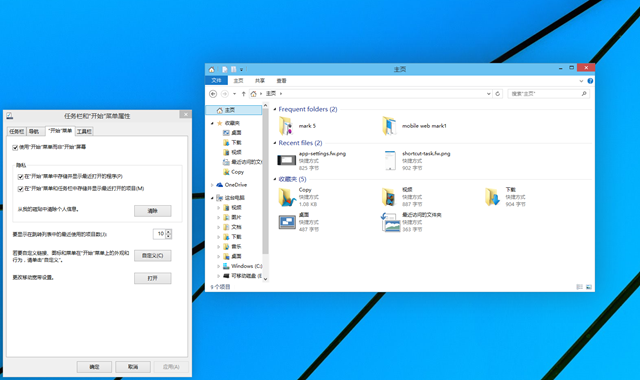Click the navigation pane scrollbar down arrow
Screen dimensions: 640x380
click(x=265, y=279)
